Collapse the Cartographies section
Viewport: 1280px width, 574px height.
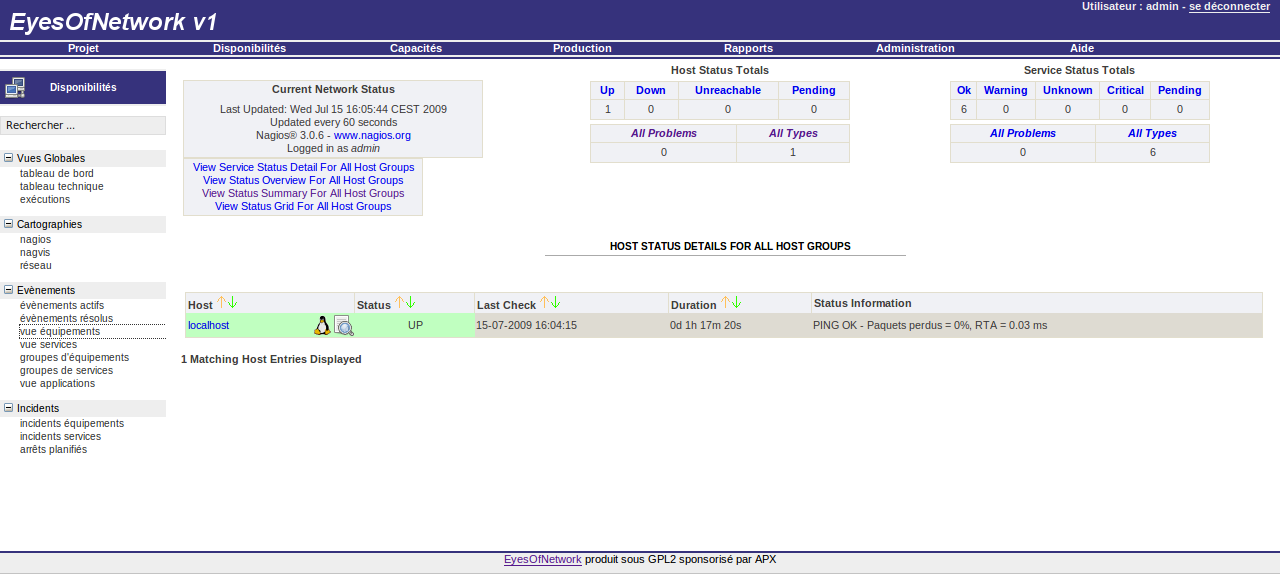9,224
